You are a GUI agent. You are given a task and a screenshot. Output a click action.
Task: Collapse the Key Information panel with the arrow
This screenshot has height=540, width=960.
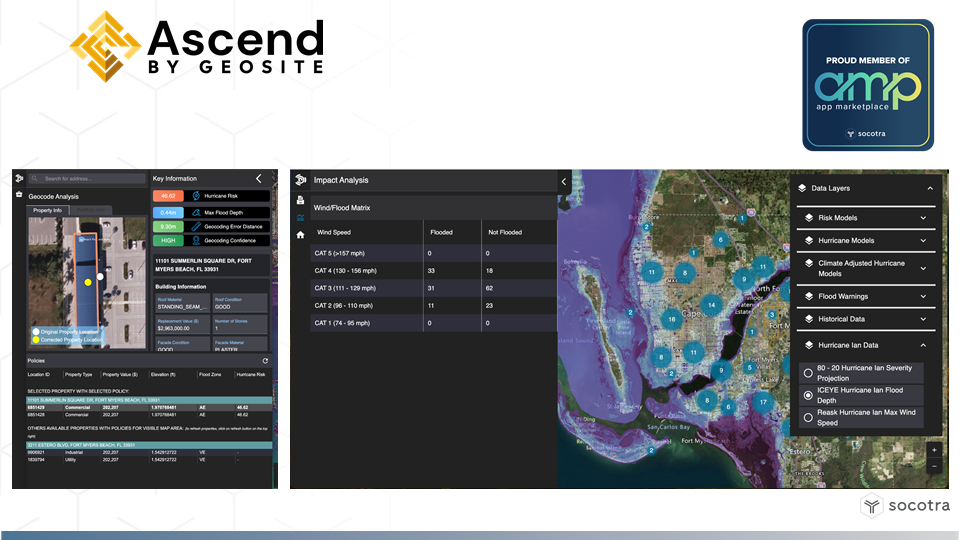(x=258, y=178)
